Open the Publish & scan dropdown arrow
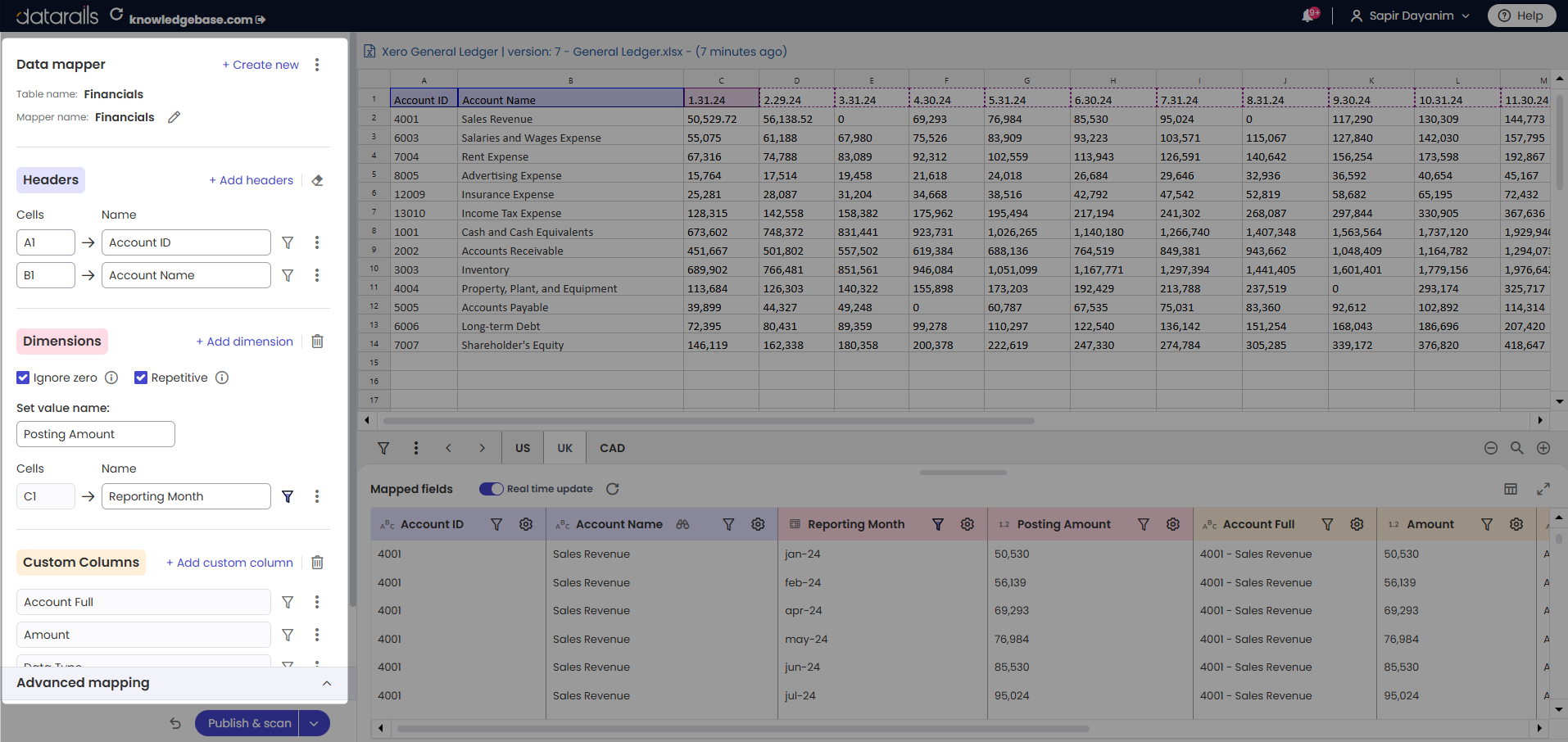 [x=314, y=723]
